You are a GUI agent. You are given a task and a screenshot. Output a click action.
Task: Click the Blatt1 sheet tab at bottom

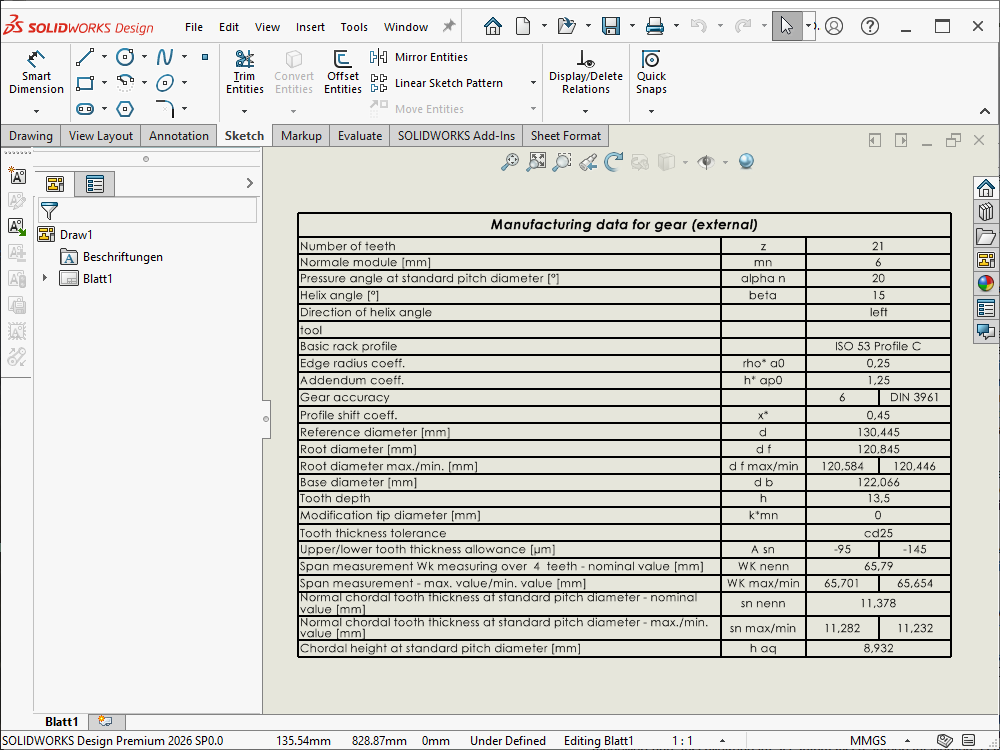[x=62, y=721]
